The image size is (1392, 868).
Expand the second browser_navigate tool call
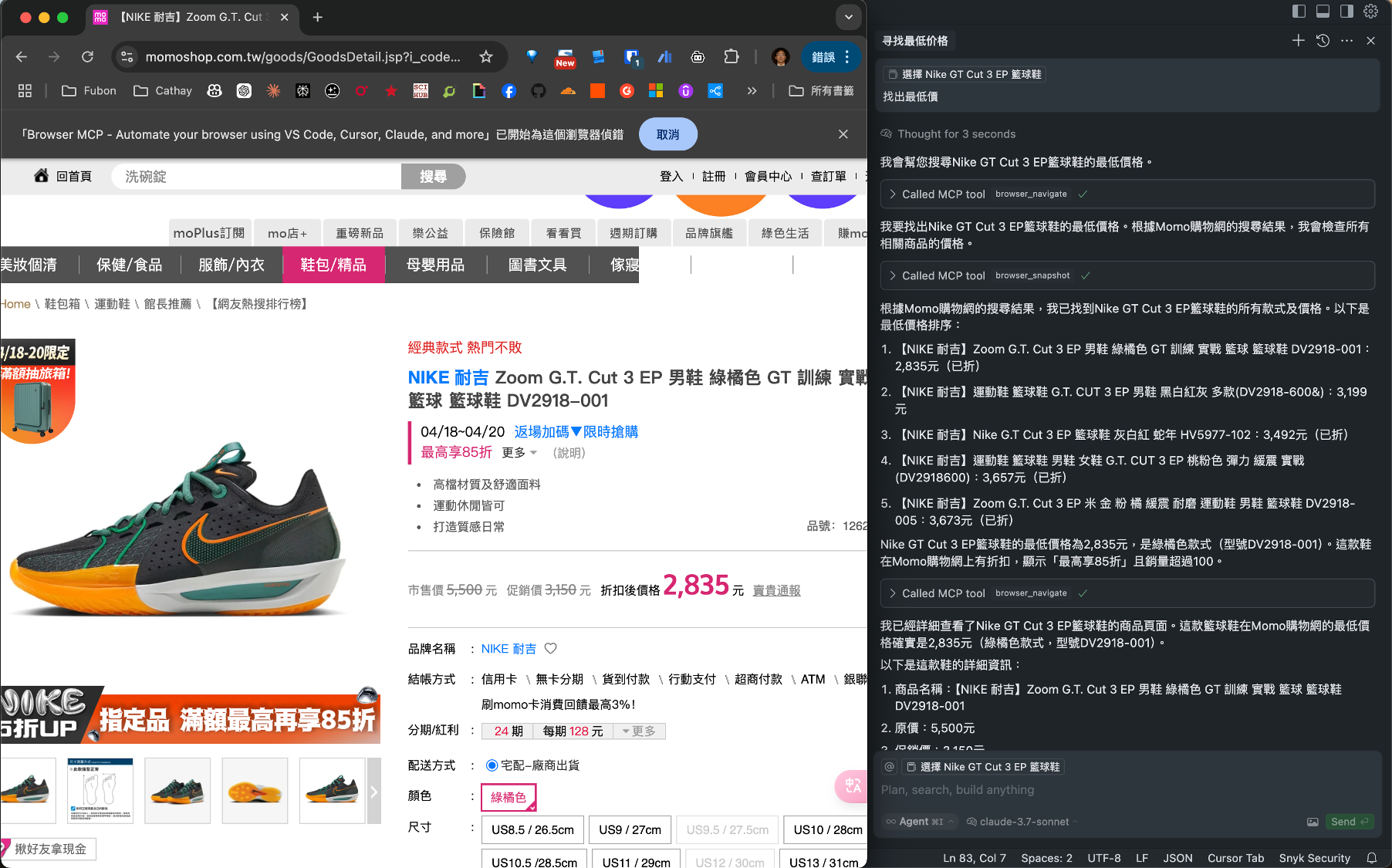1127,593
